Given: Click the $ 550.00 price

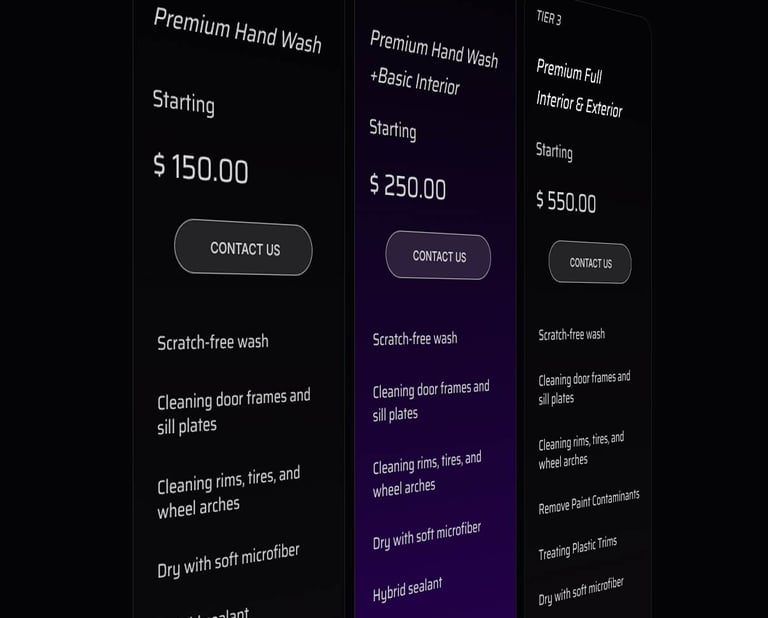Looking at the screenshot, I should (x=566, y=201).
